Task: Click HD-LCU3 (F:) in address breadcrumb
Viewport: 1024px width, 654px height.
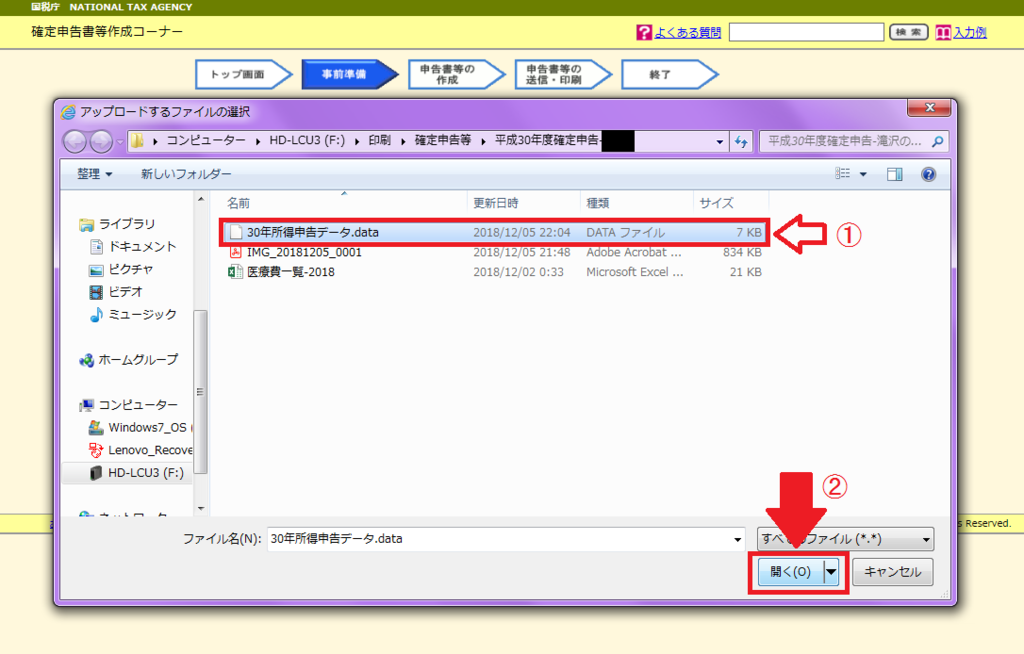Action: (307, 140)
